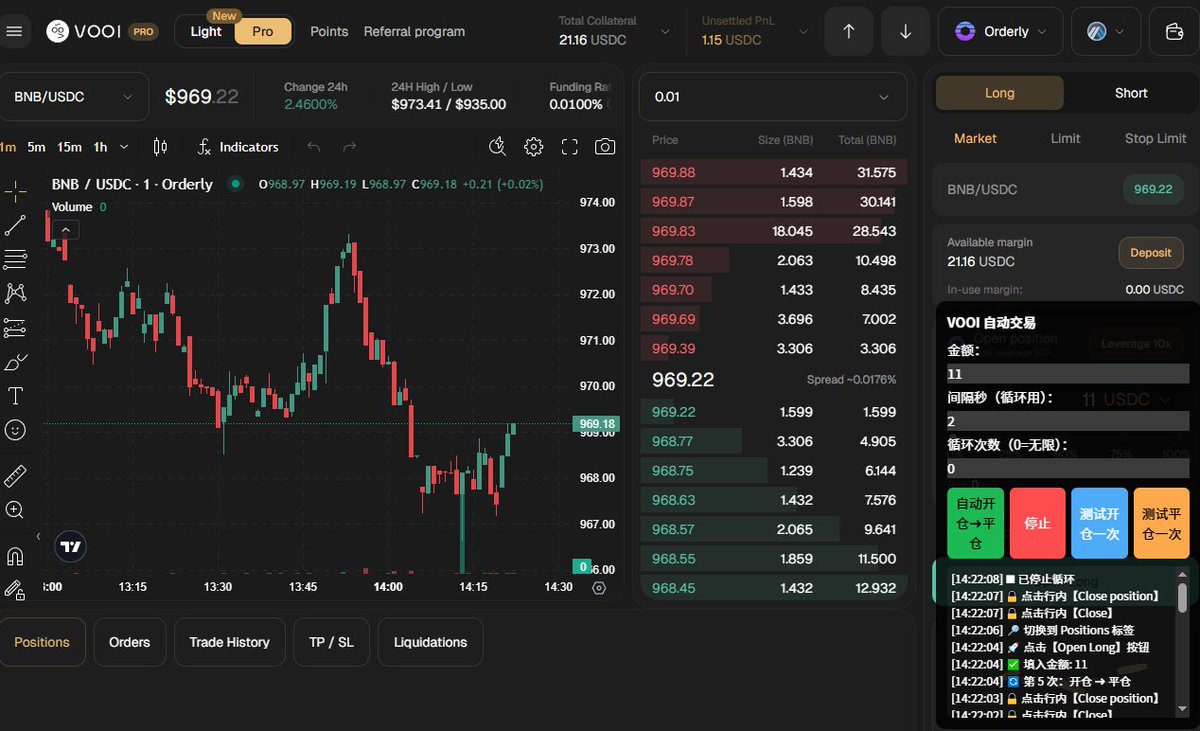Click the VOOI Pro logo
This screenshot has height=731, width=1200.
coord(101,31)
